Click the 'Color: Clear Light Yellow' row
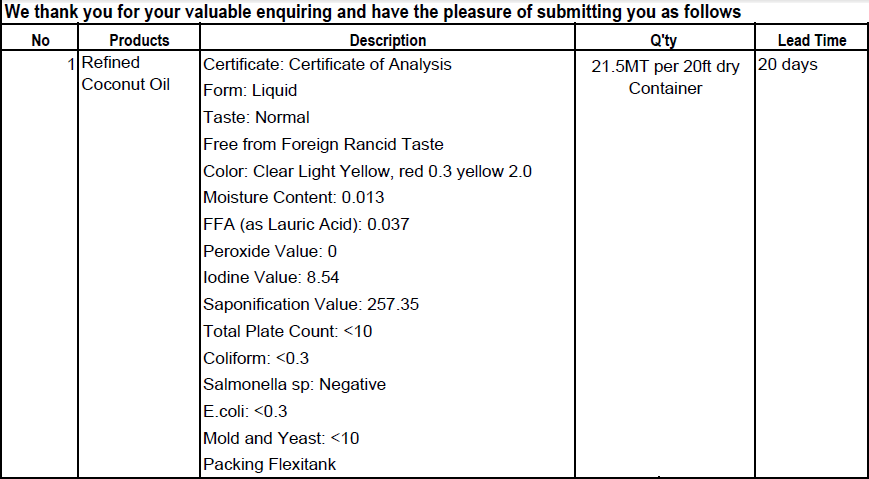Screen dimensions: 869x479 pos(367,171)
